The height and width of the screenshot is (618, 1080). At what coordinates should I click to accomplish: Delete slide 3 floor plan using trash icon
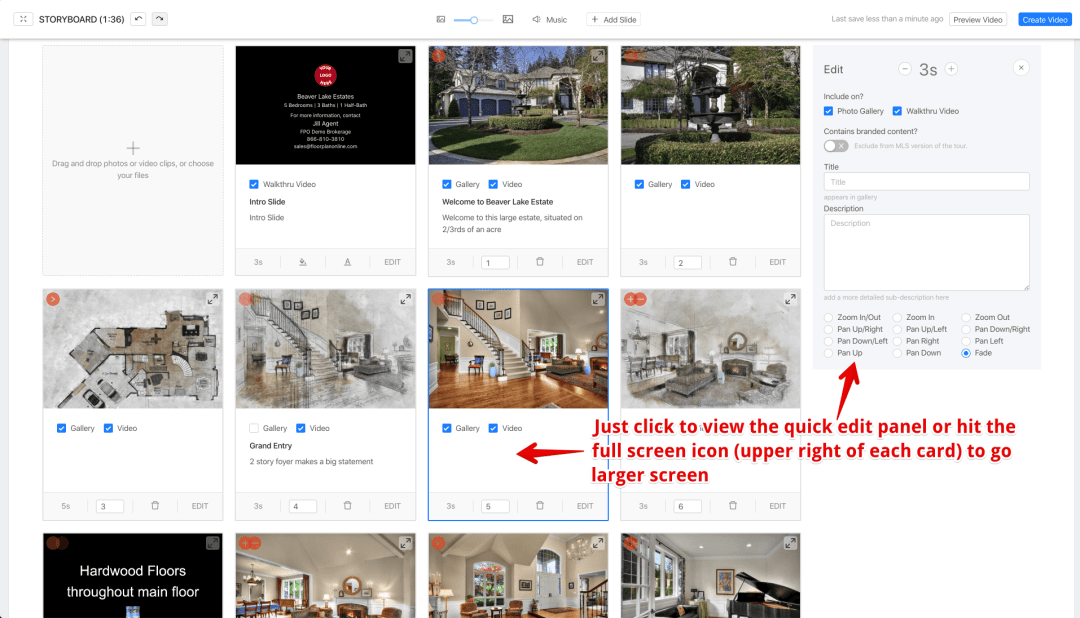pos(155,506)
